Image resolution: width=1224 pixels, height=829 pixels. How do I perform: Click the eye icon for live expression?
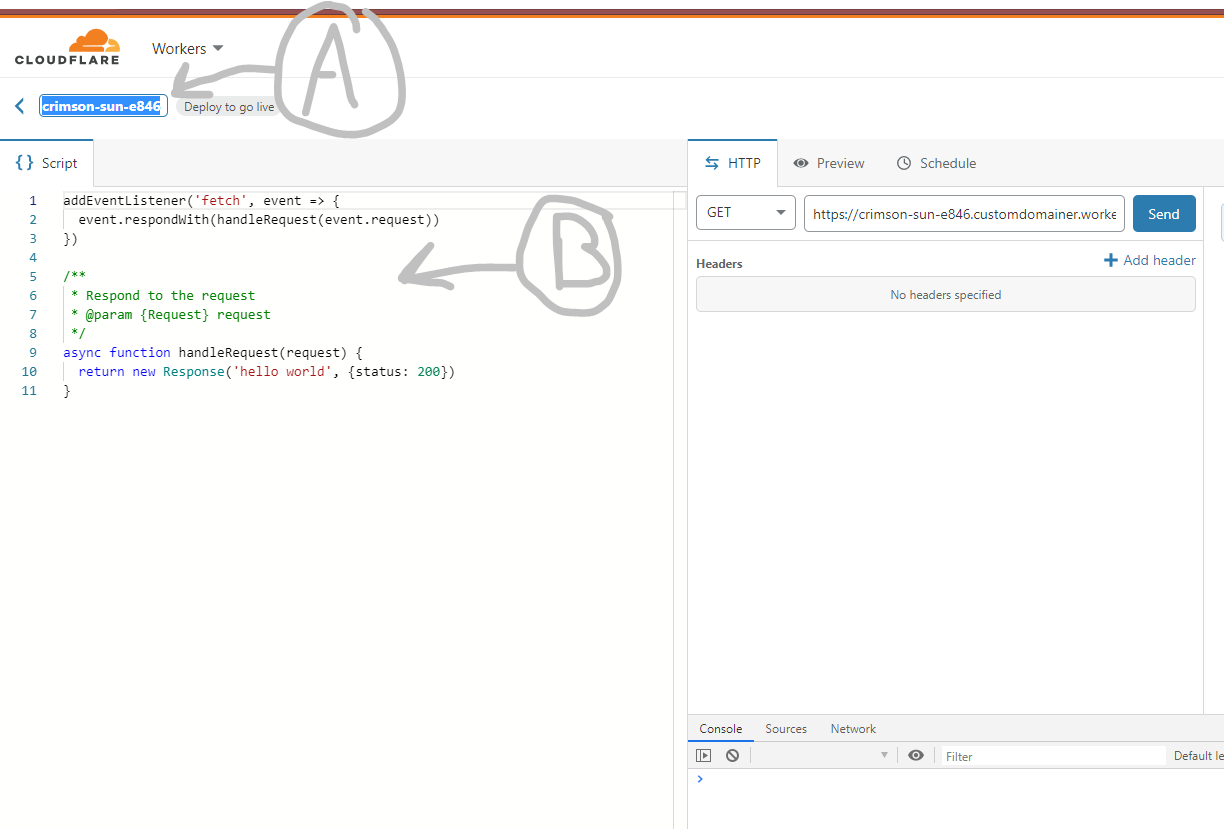(915, 756)
